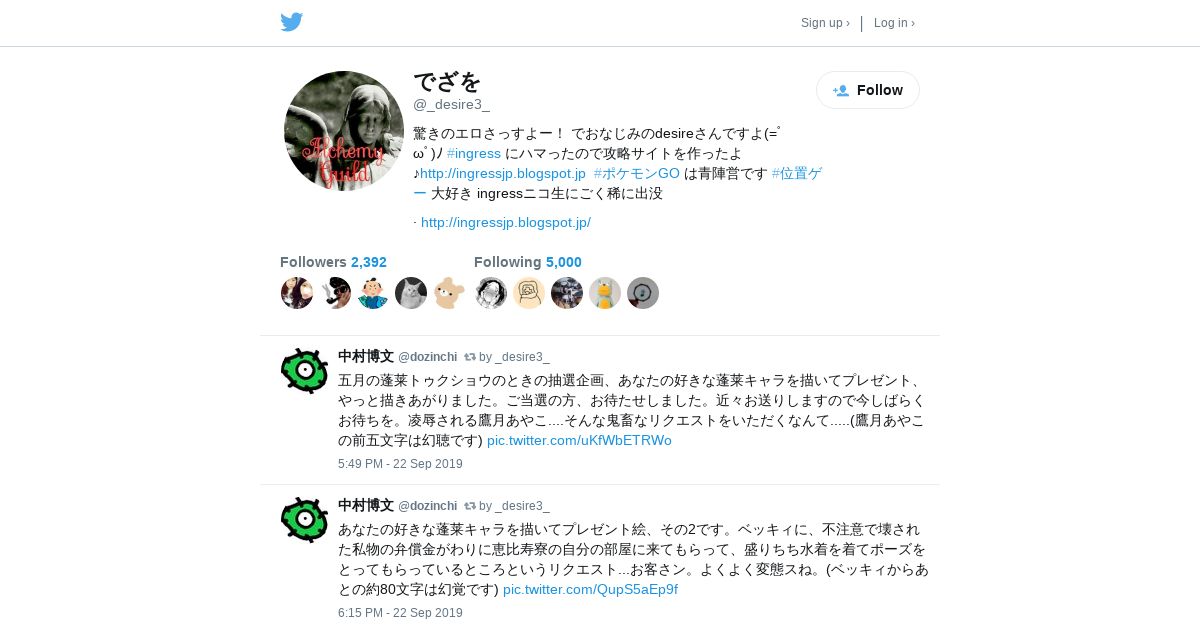Follow the でざを account
The image size is (1200, 630).
click(x=868, y=90)
